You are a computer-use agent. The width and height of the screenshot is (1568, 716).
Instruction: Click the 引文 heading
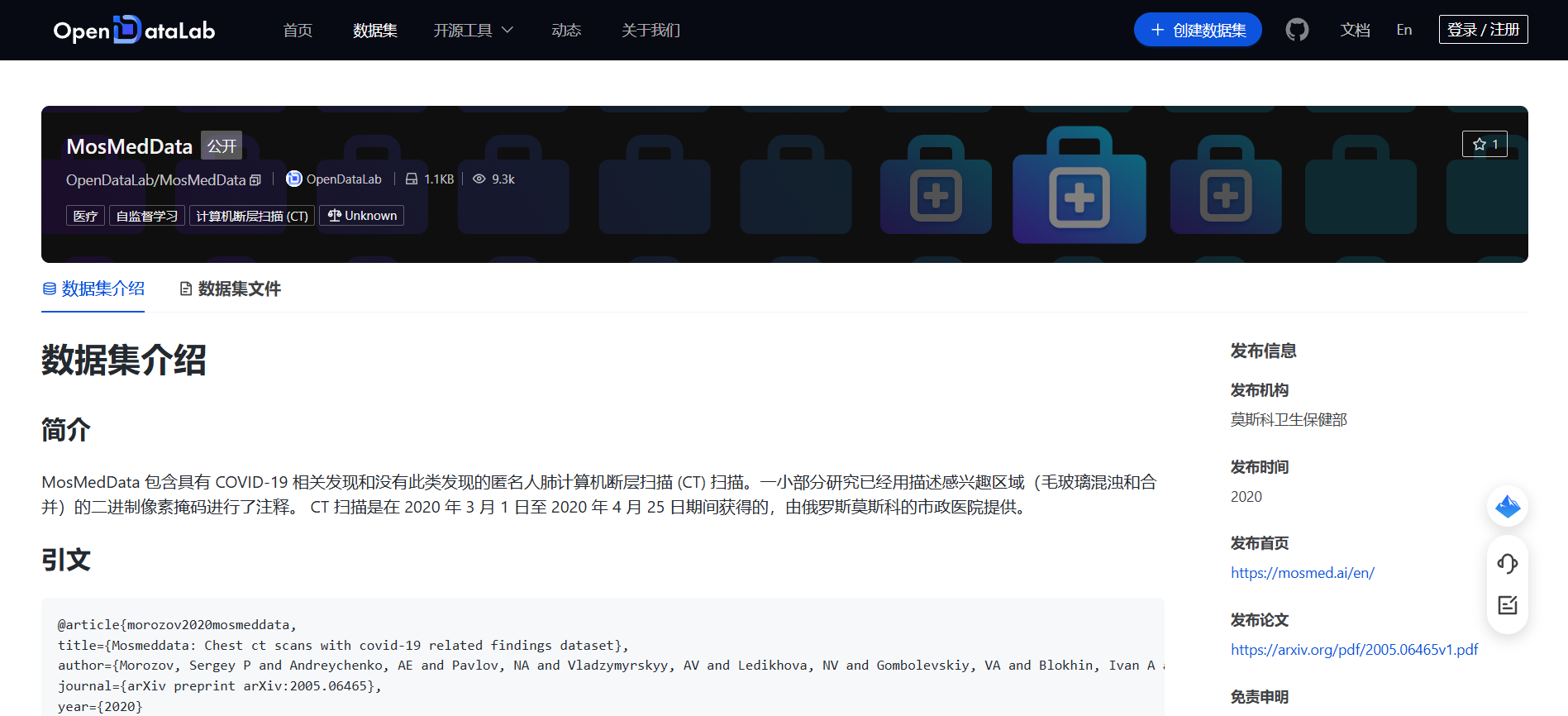click(66, 560)
